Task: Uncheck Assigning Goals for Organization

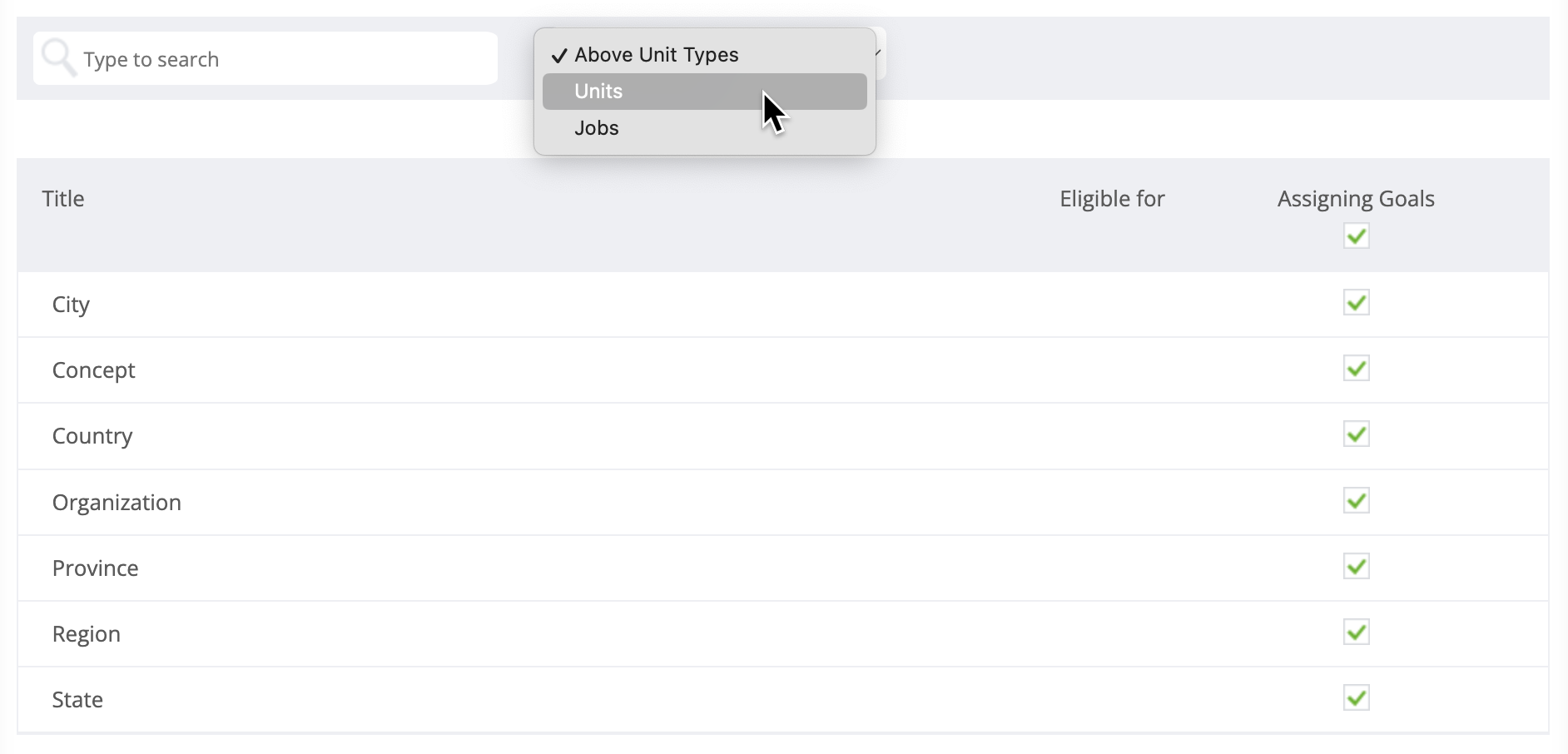Action: click(x=1357, y=500)
